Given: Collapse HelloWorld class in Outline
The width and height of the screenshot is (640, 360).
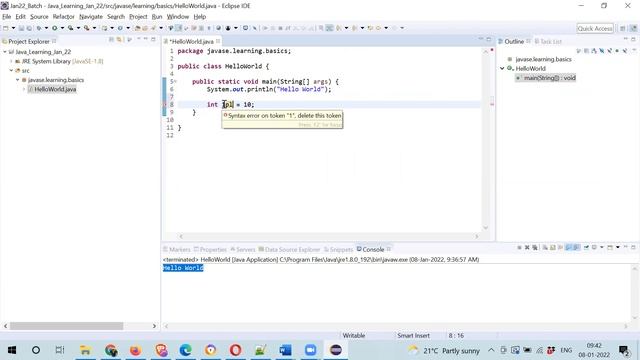Looking at the screenshot, I should tap(502, 69).
